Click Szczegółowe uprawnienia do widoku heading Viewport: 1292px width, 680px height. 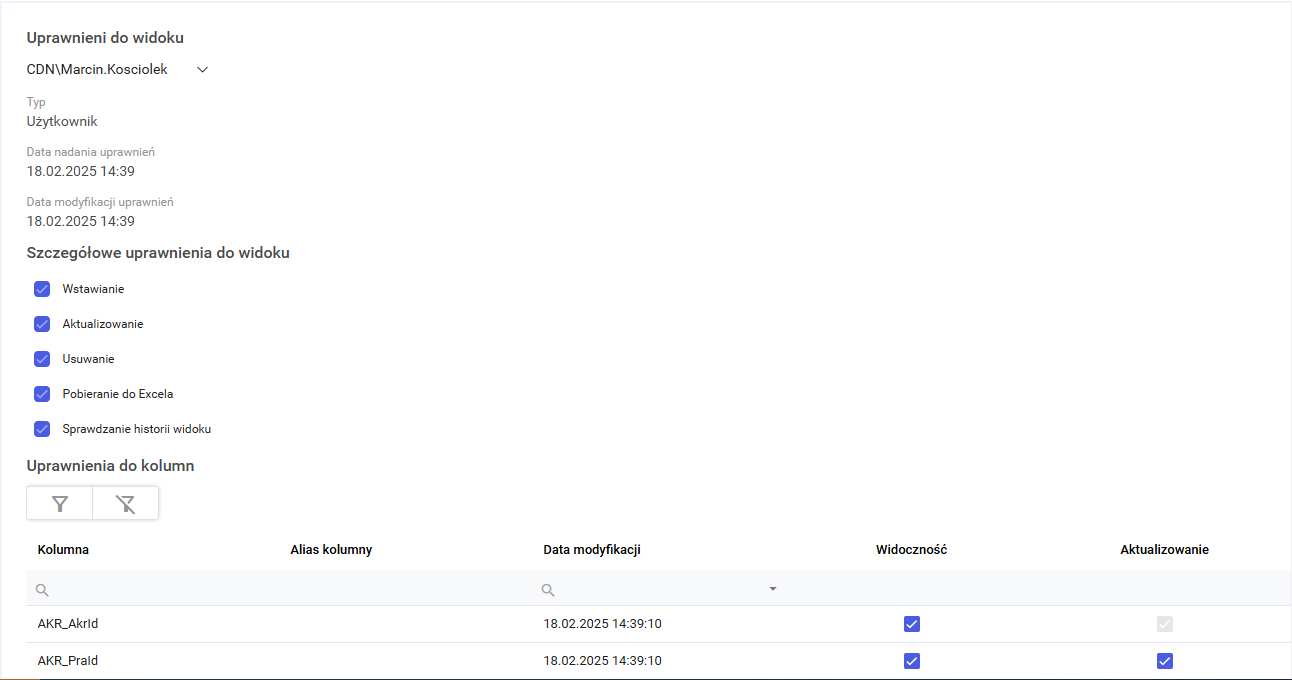click(158, 253)
